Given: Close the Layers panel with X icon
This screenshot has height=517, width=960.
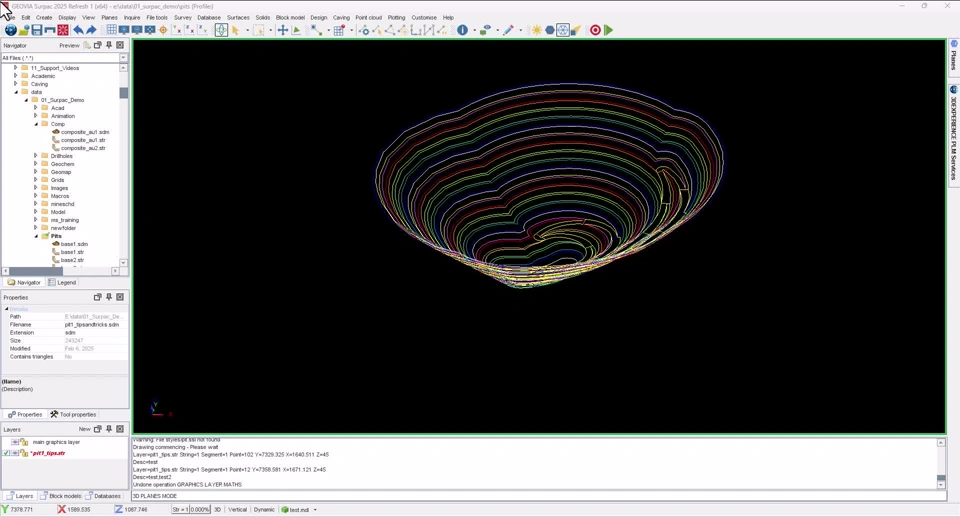Looking at the screenshot, I should pyautogui.click(x=120, y=429).
